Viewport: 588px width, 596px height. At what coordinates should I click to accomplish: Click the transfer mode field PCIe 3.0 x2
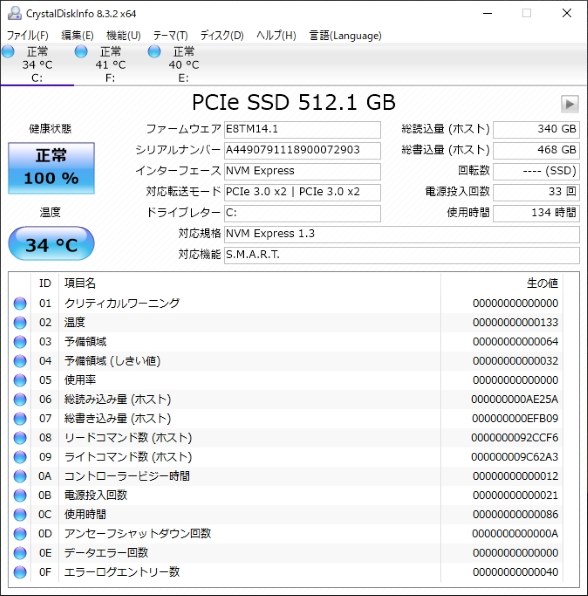[x=302, y=192]
